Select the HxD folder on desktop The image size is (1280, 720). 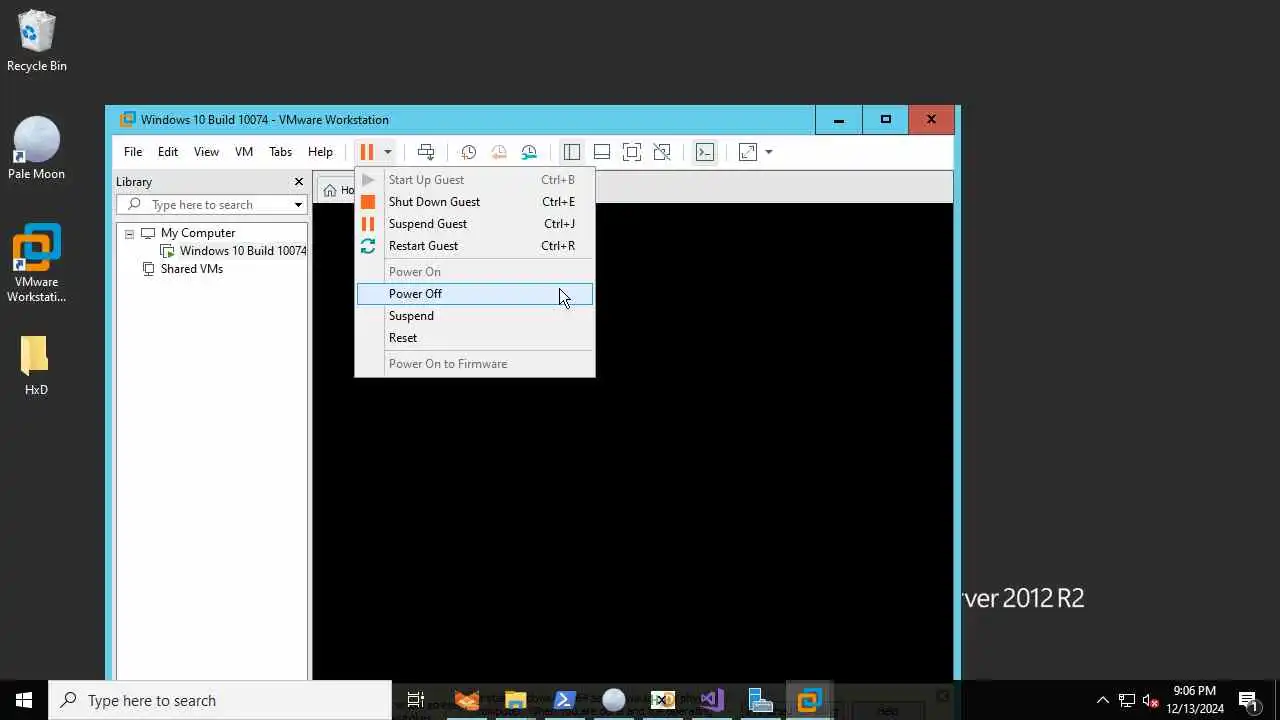36,365
